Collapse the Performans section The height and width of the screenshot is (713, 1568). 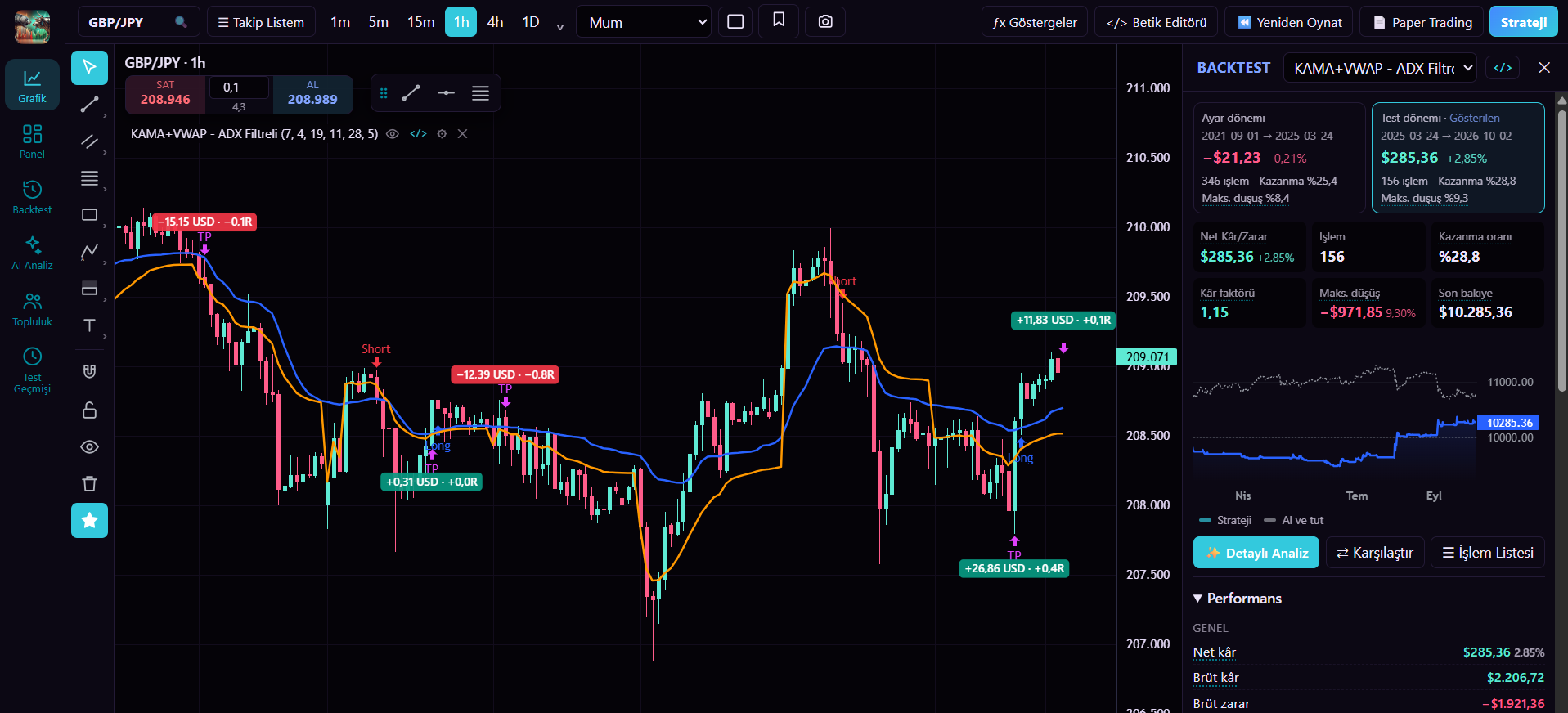tap(1237, 599)
